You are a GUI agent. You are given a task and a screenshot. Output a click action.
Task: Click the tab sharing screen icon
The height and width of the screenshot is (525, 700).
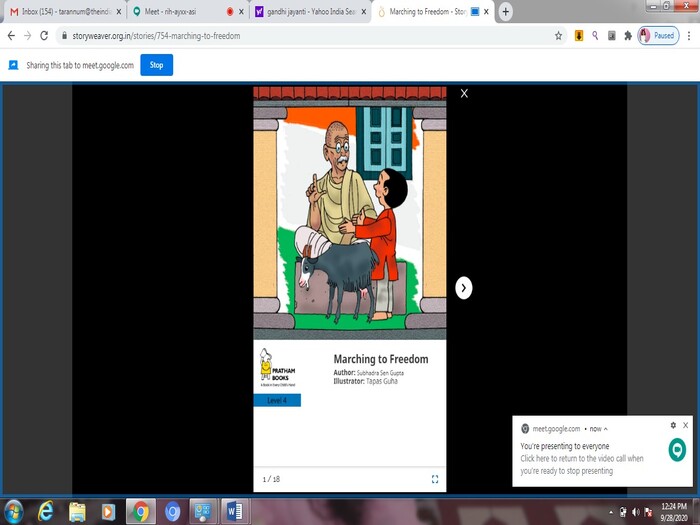coord(13,65)
